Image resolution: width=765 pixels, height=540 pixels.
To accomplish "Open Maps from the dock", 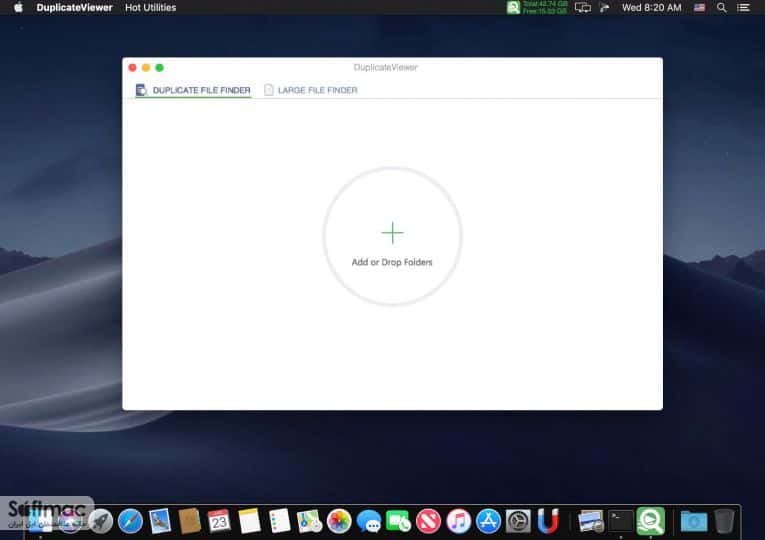I will (309, 521).
